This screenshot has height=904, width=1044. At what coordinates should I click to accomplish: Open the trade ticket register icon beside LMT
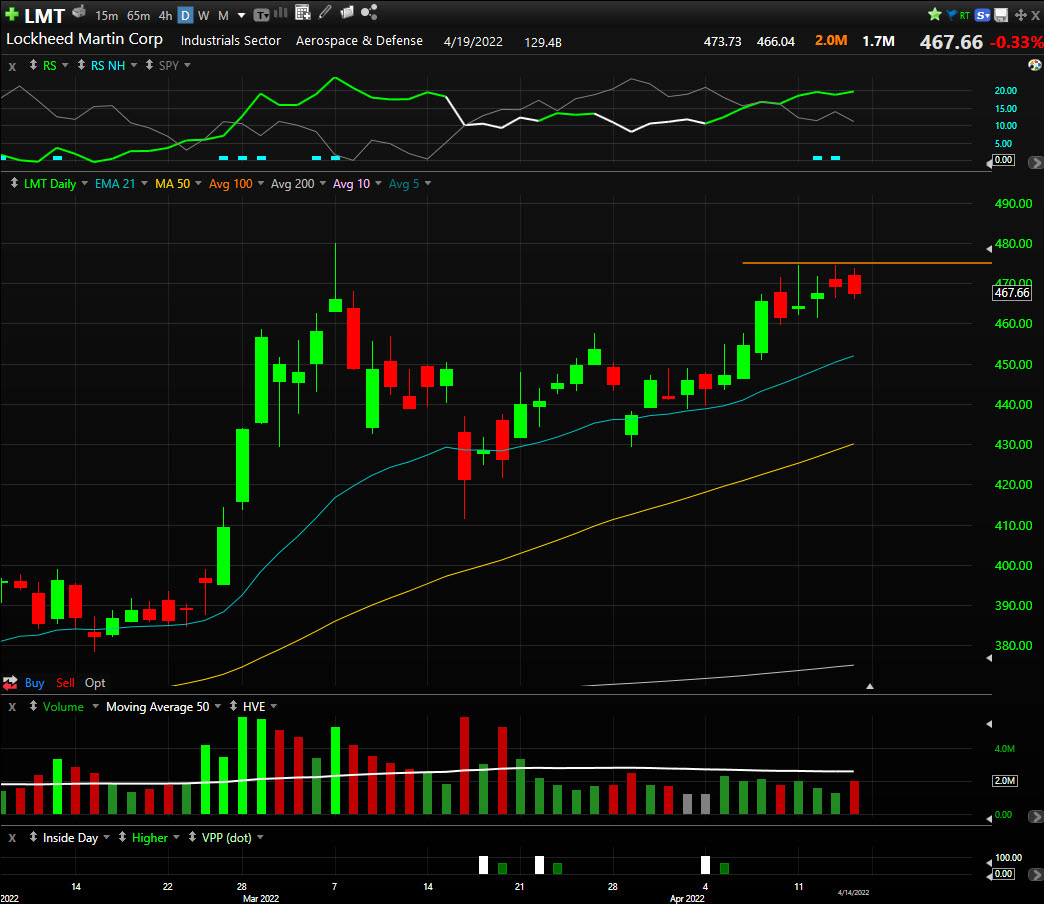click(x=79, y=12)
